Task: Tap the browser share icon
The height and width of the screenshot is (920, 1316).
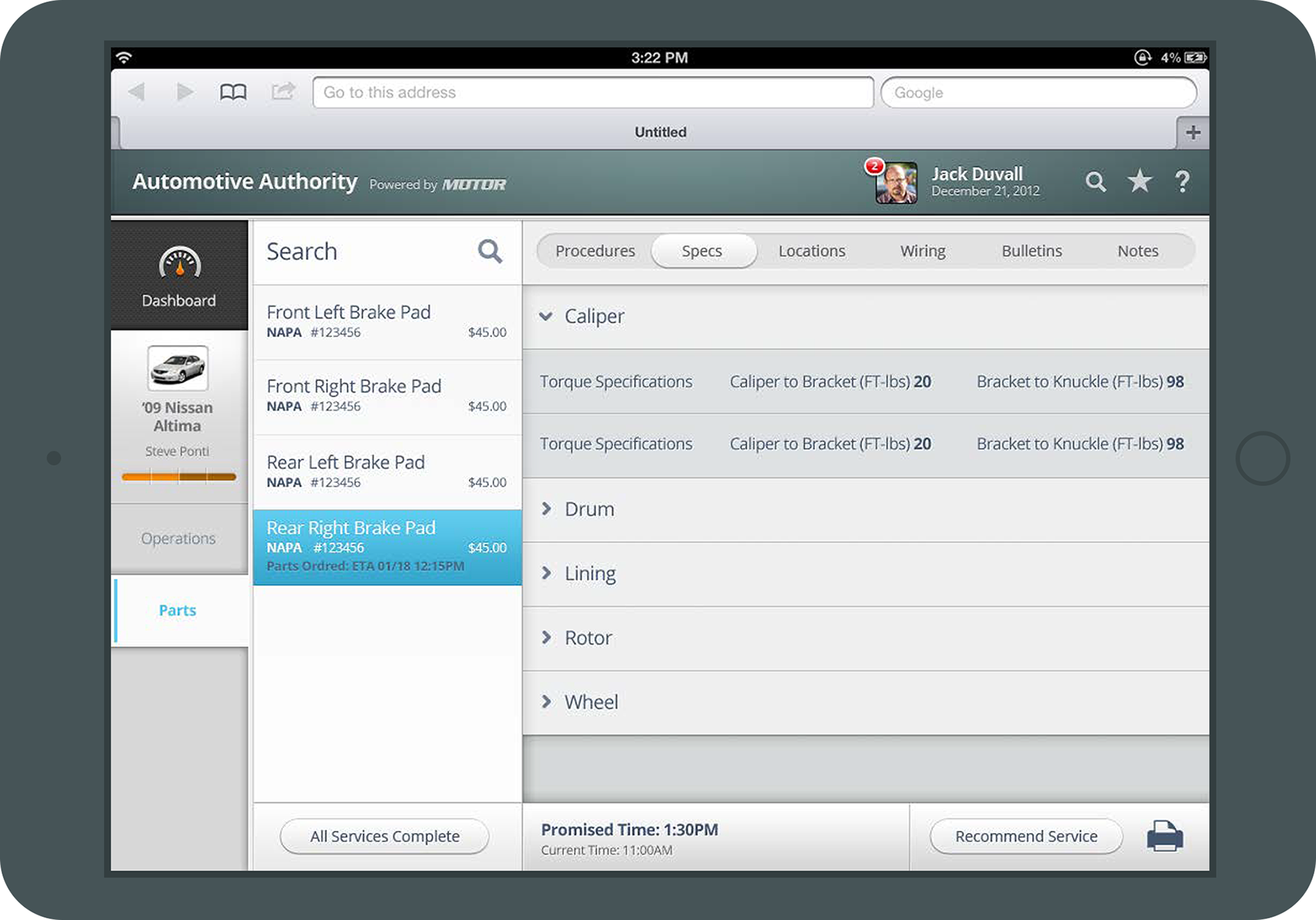Action: pos(283,91)
